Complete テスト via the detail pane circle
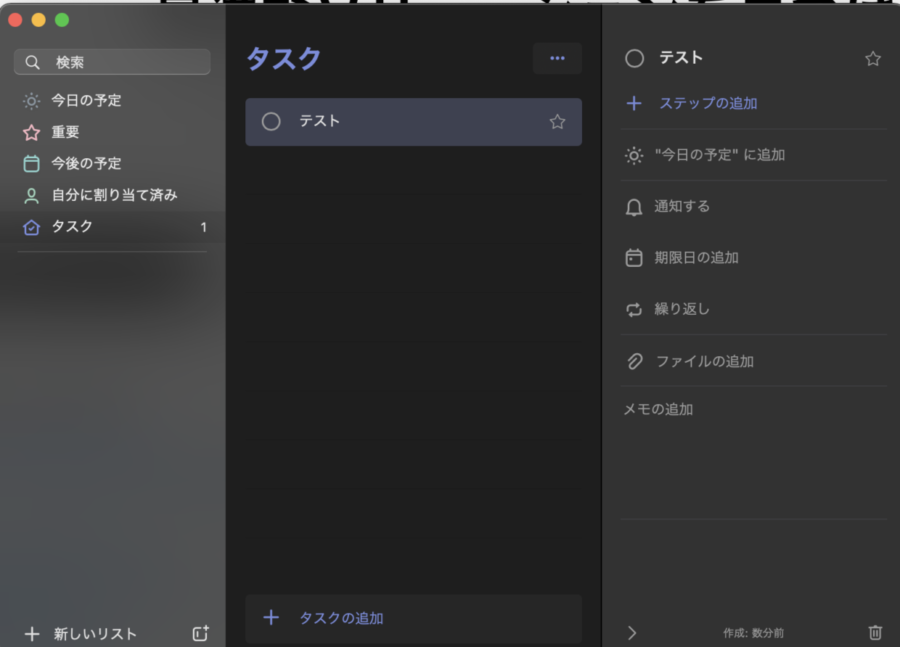The height and width of the screenshot is (647, 900). point(634,59)
